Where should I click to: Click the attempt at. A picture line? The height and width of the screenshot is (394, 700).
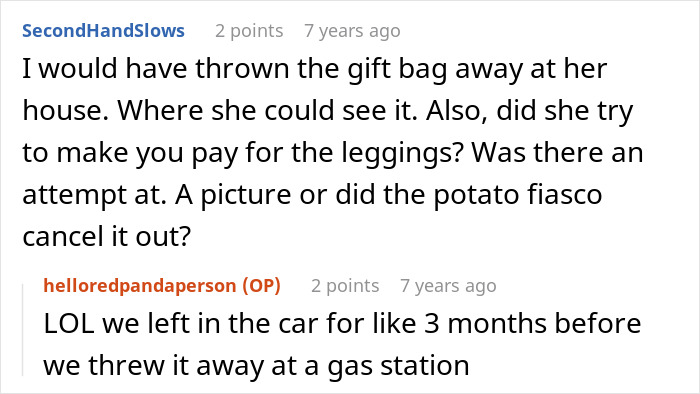point(312,195)
